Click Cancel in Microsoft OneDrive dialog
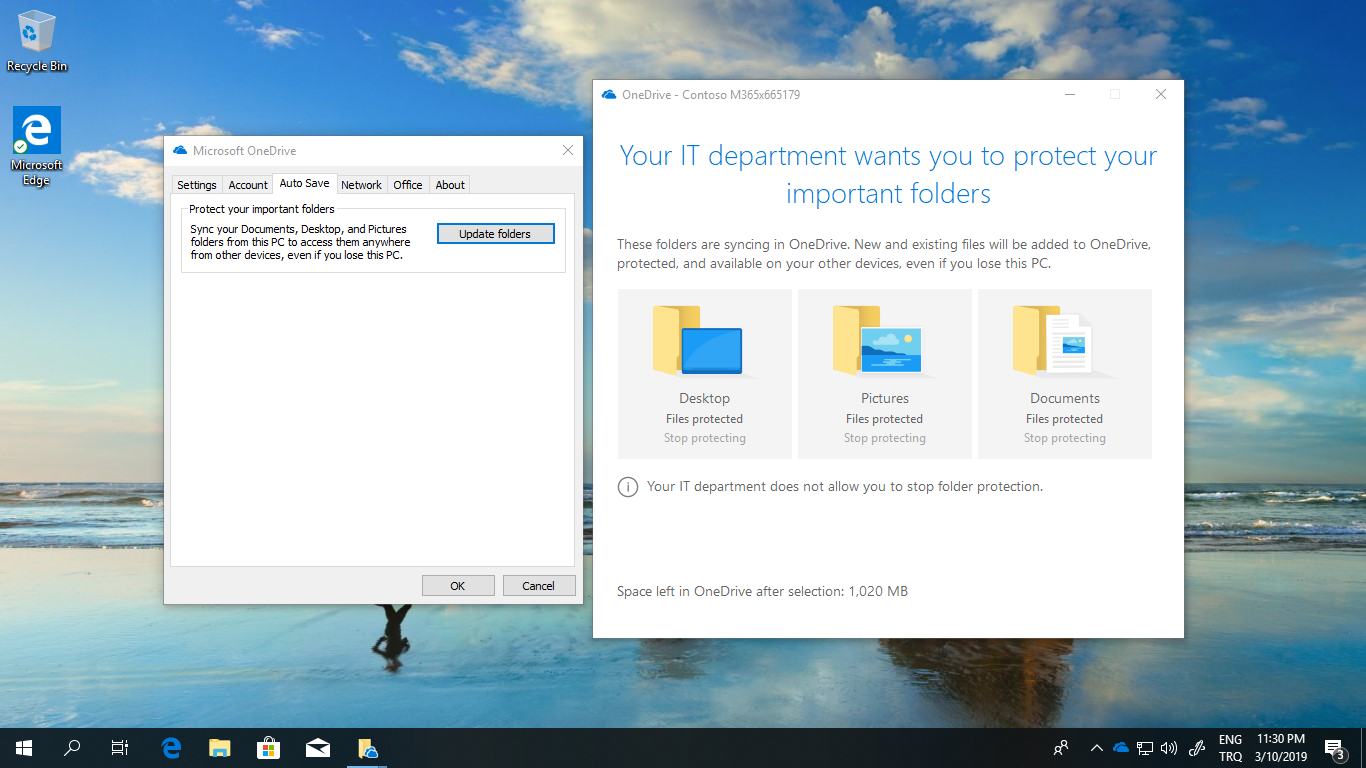1366x768 pixels. pyautogui.click(x=539, y=586)
